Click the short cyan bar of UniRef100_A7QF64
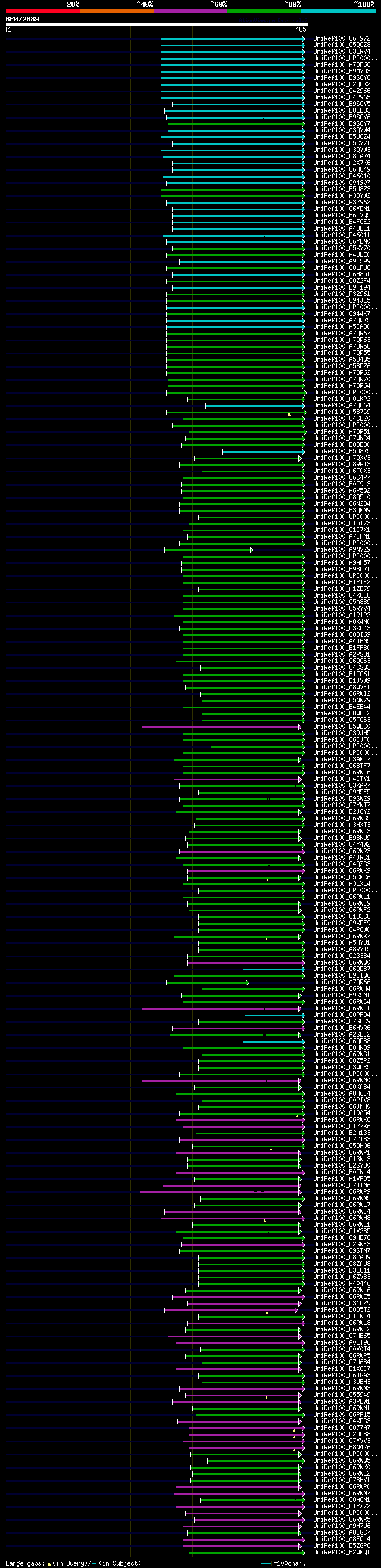 click(x=255, y=405)
